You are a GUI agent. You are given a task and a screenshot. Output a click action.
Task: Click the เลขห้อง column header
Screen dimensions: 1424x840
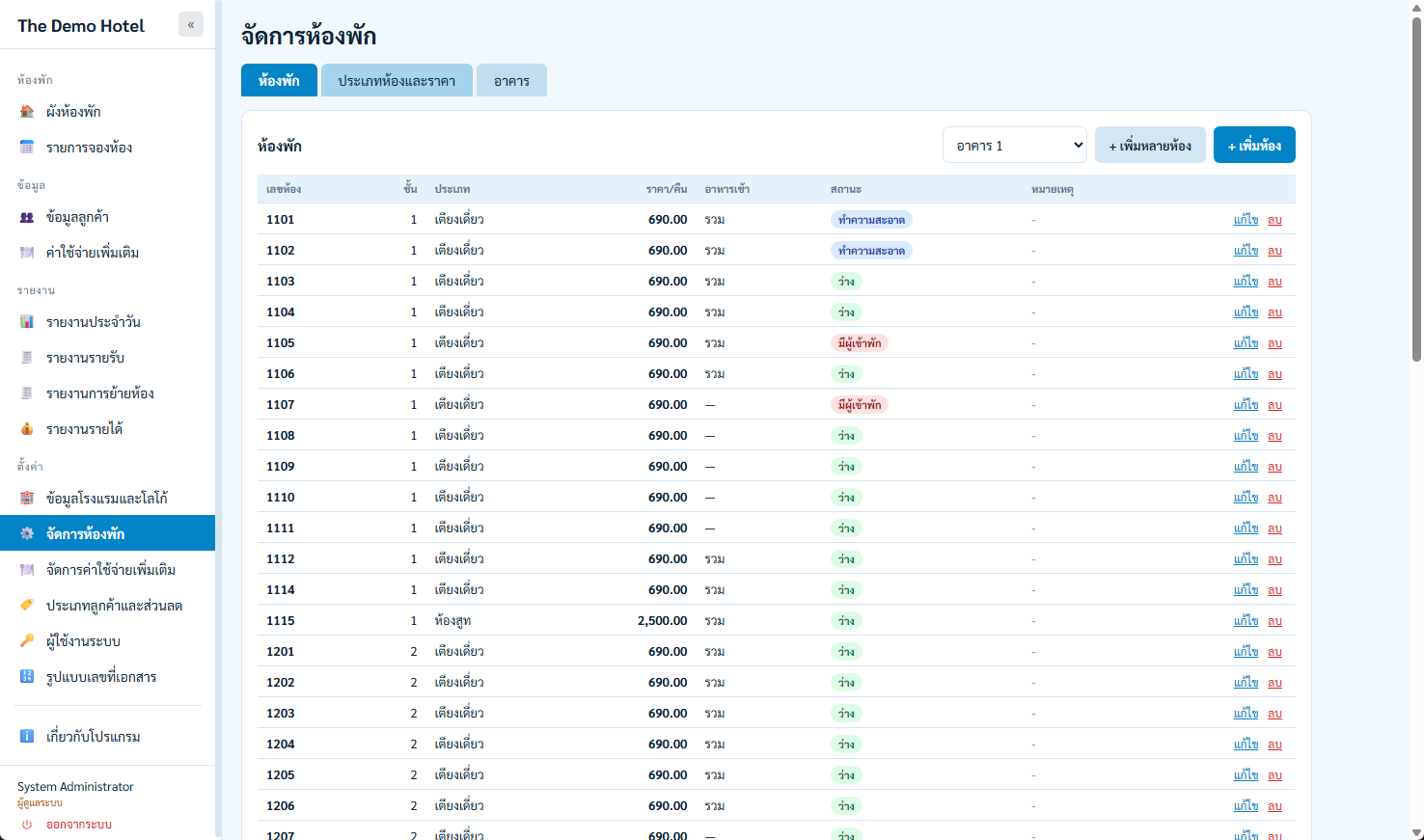pyautogui.click(x=284, y=189)
